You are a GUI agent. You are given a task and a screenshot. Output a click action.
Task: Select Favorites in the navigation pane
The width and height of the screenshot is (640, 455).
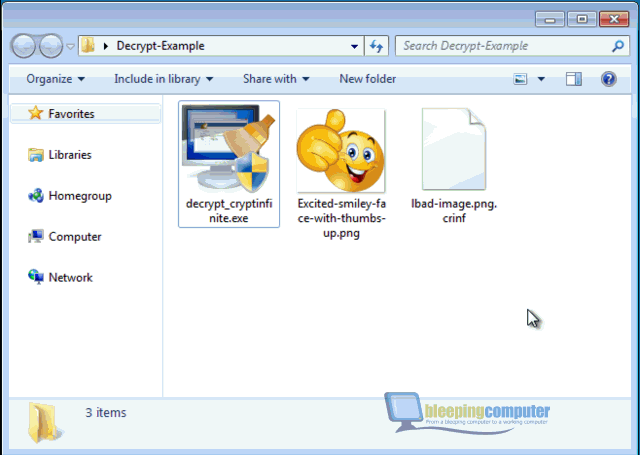tap(71, 114)
